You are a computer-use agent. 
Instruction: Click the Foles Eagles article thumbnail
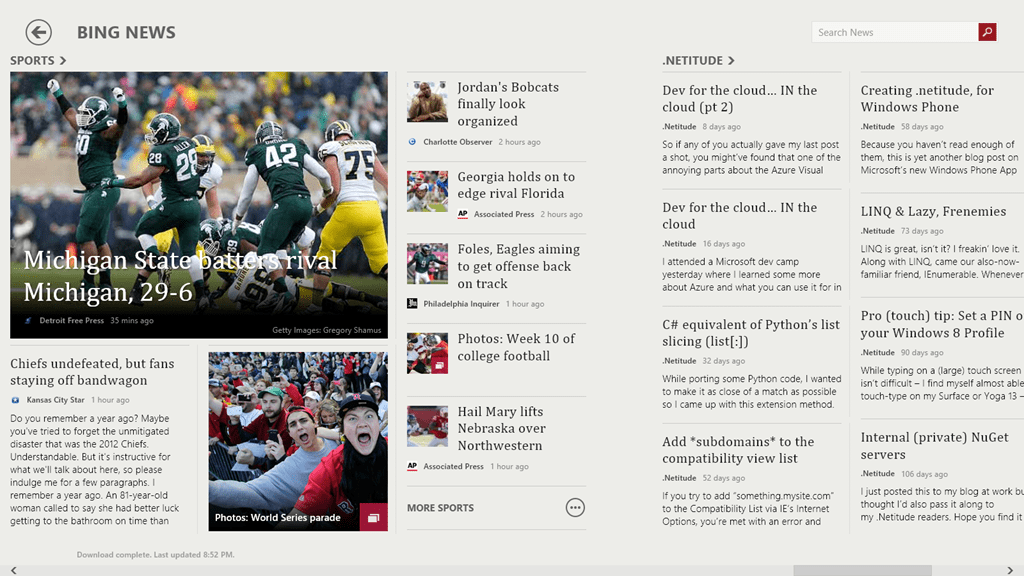pyautogui.click(x=427, y=264)
